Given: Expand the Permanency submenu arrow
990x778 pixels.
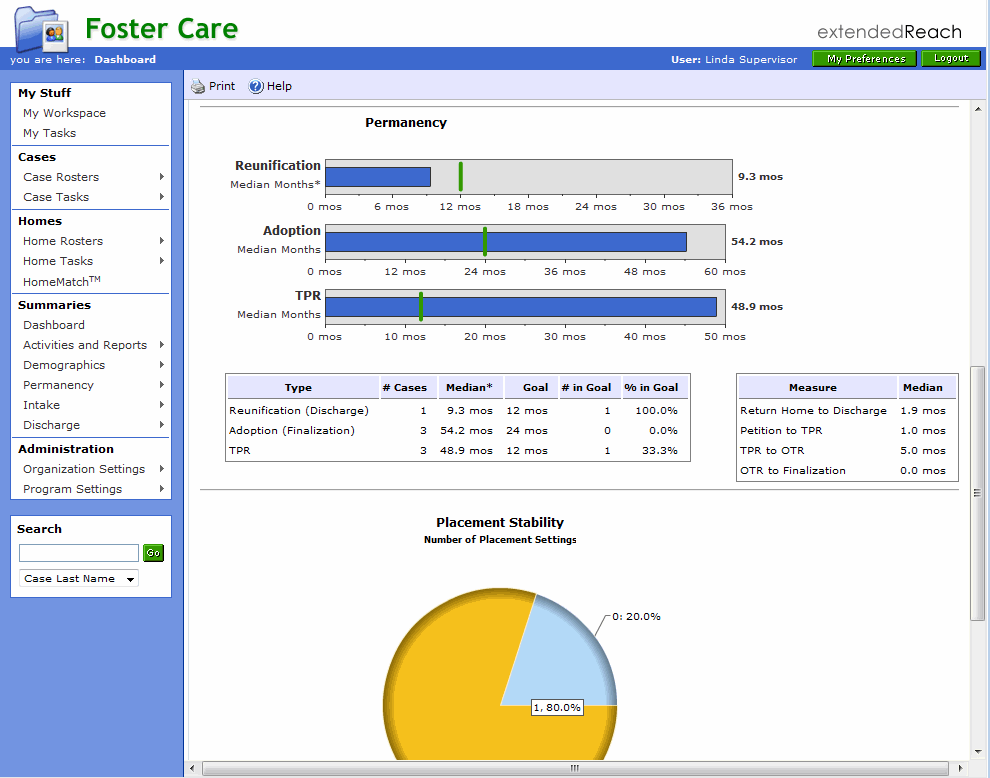Looking at the screenshot, I should (x=162, y=385).
